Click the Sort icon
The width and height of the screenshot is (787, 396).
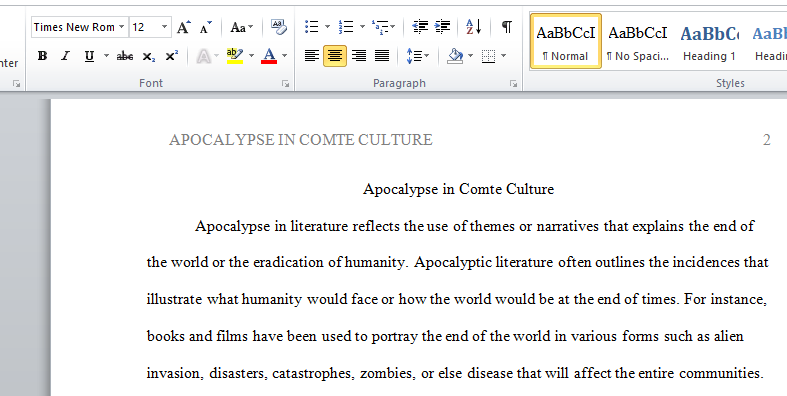pos(474,27)
